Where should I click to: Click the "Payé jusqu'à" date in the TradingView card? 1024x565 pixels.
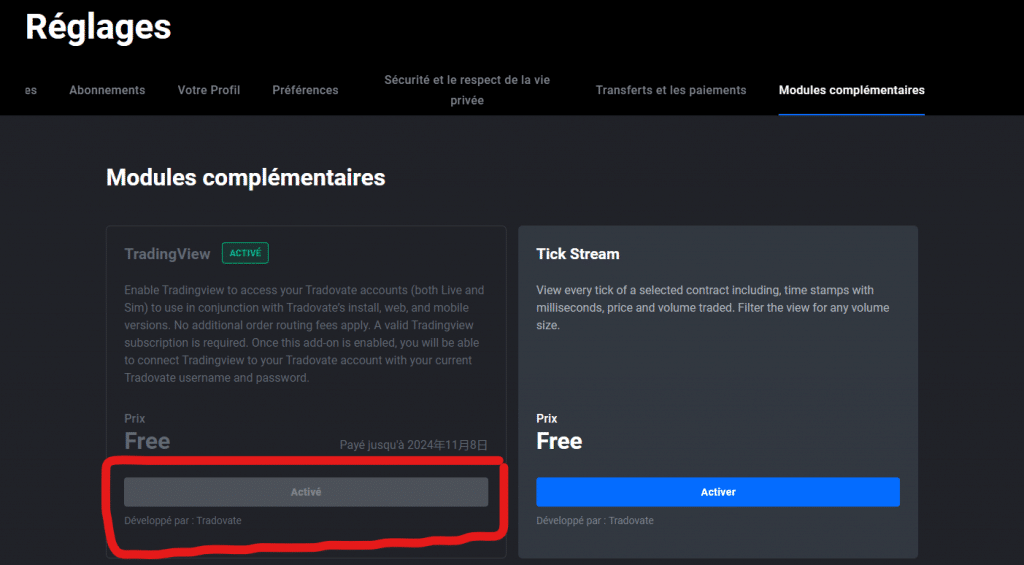coord(413,444)
